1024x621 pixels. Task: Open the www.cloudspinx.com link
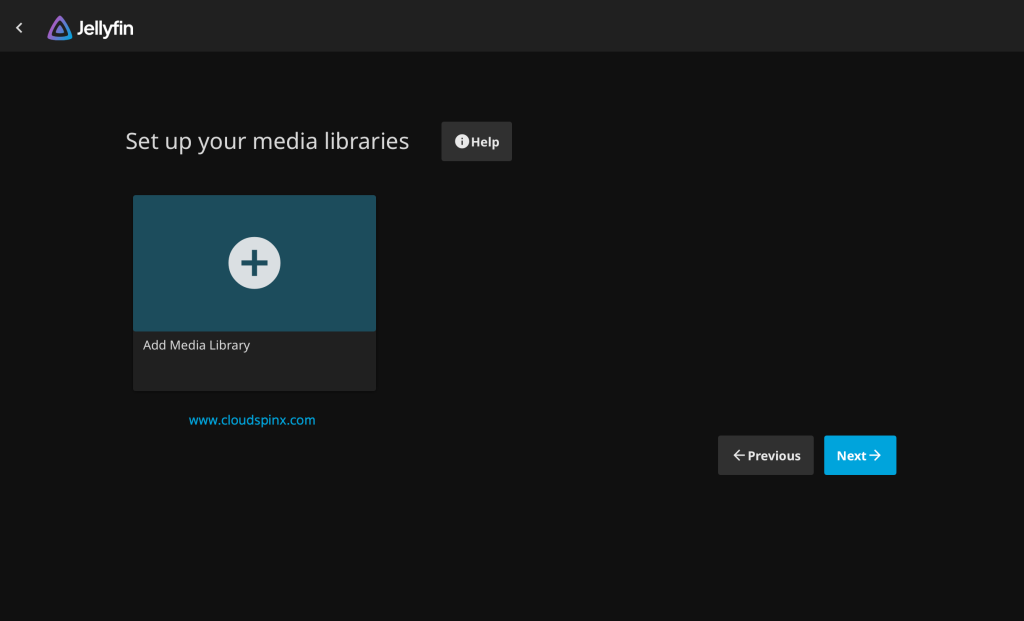[252, 419]
